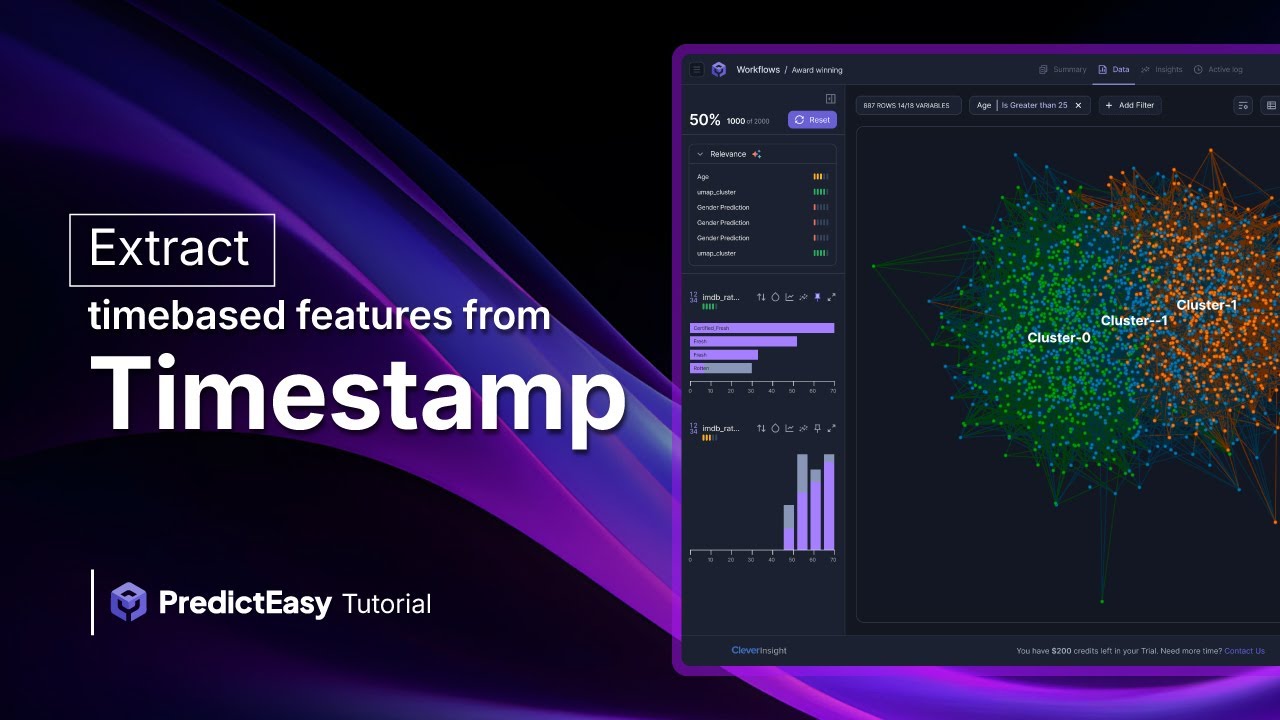This screenshot has width=1280, height=720.
Task: Open the Insights tab
Action: [x=1161, y=70]
